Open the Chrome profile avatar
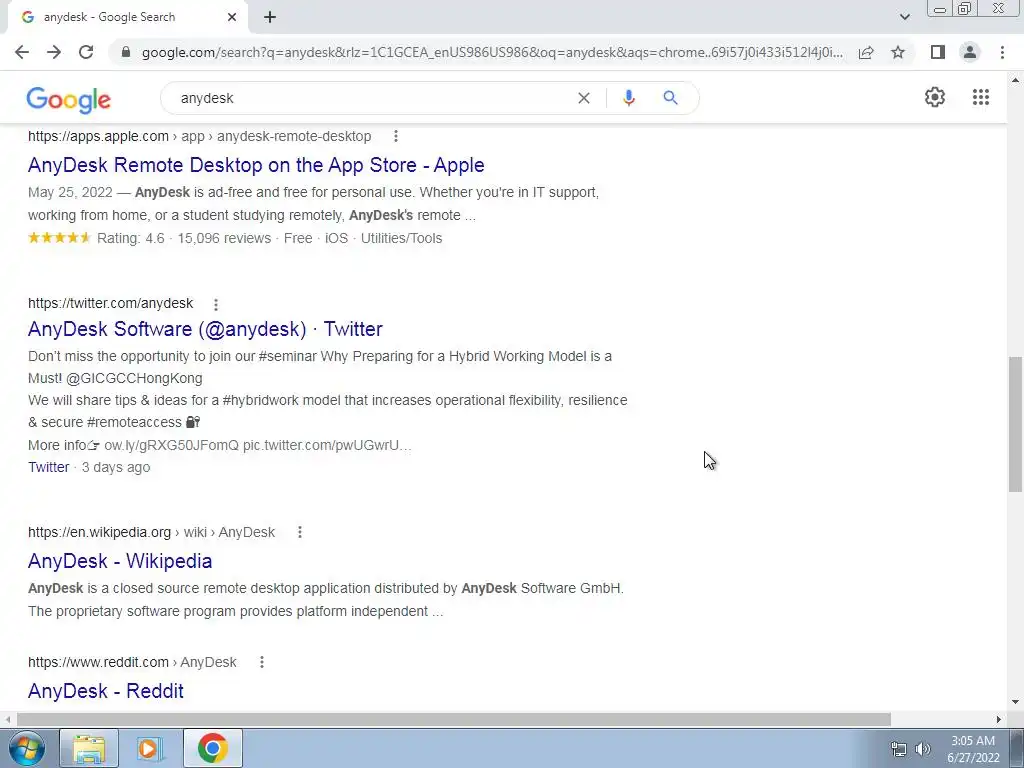The width and height of the screenshot is (1024, 768). tap(970, 52)
